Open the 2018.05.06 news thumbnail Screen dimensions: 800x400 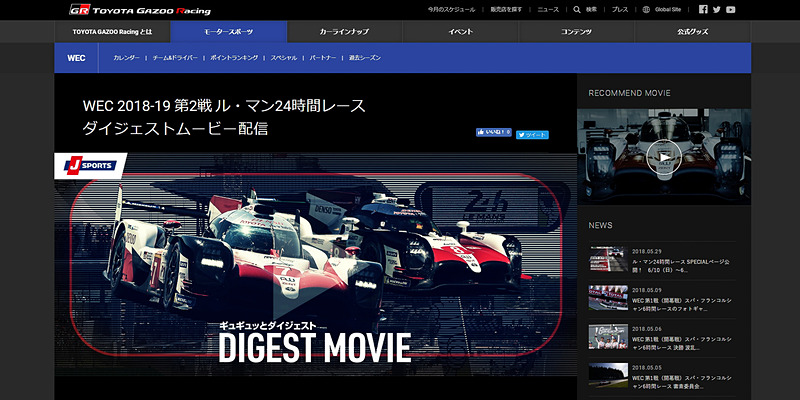point(608,336)
